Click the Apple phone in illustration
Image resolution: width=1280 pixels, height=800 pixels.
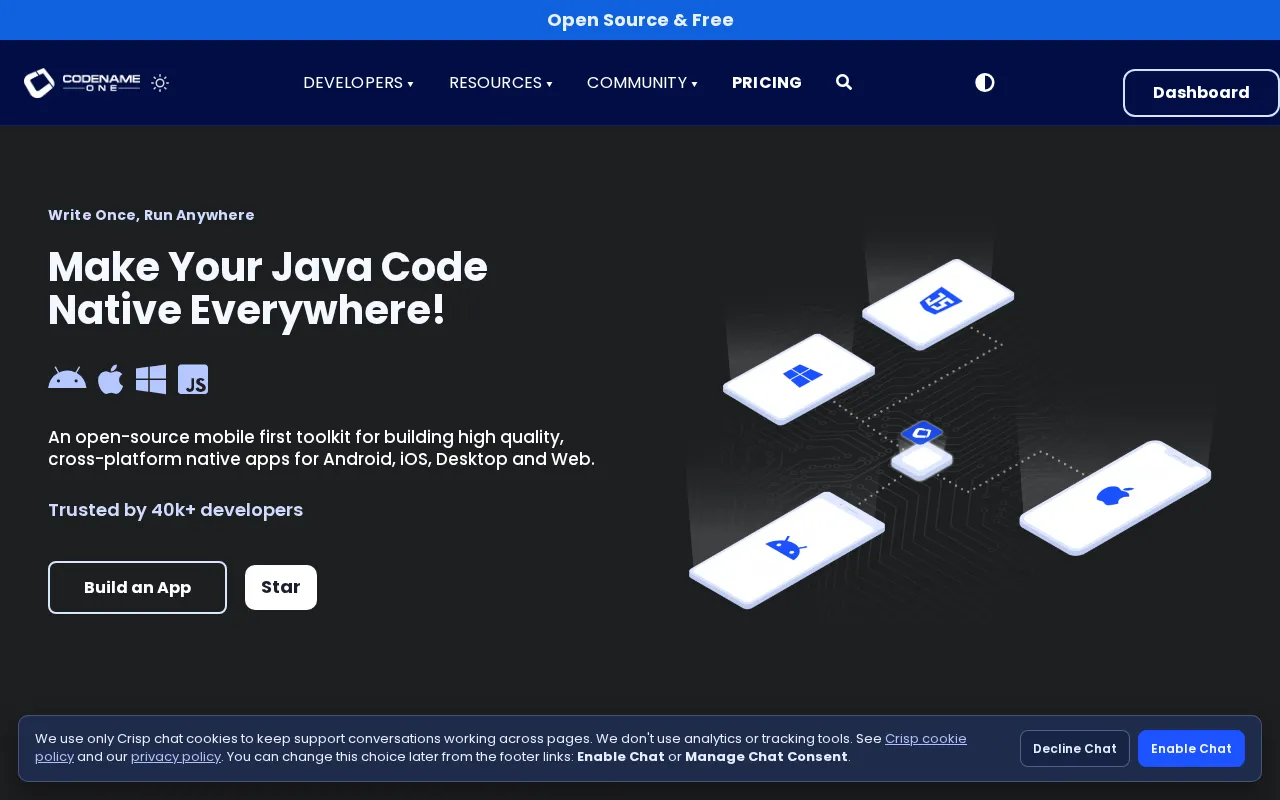pos(1115,497)
